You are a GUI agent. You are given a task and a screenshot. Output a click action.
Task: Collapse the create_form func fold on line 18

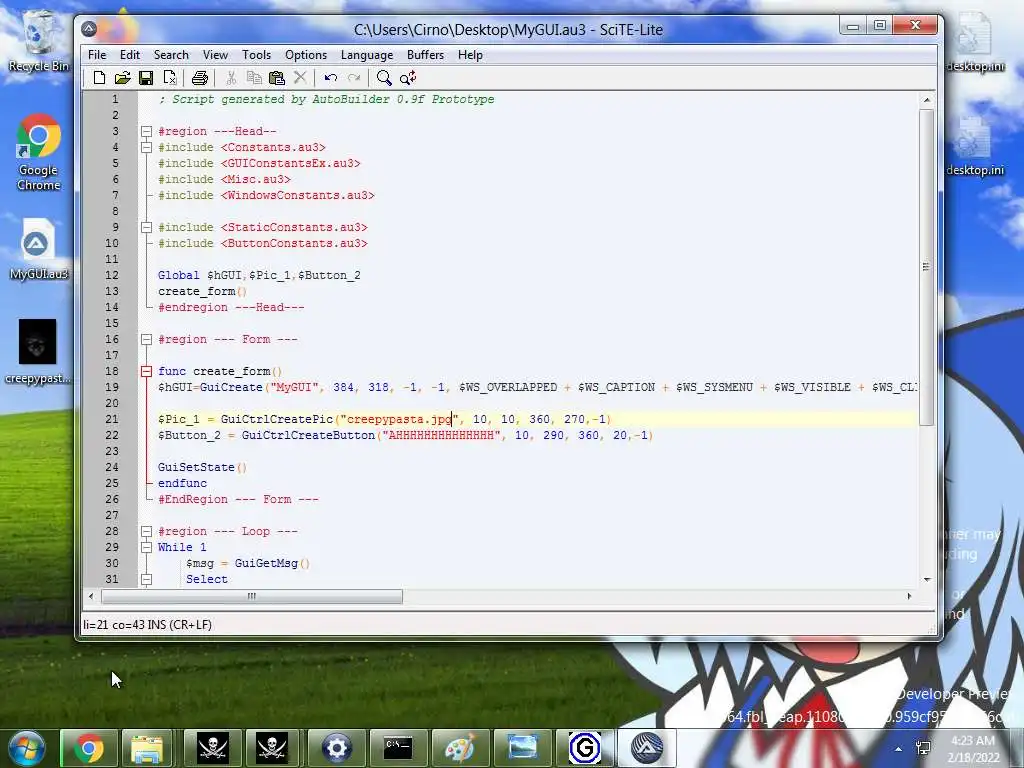146,372
